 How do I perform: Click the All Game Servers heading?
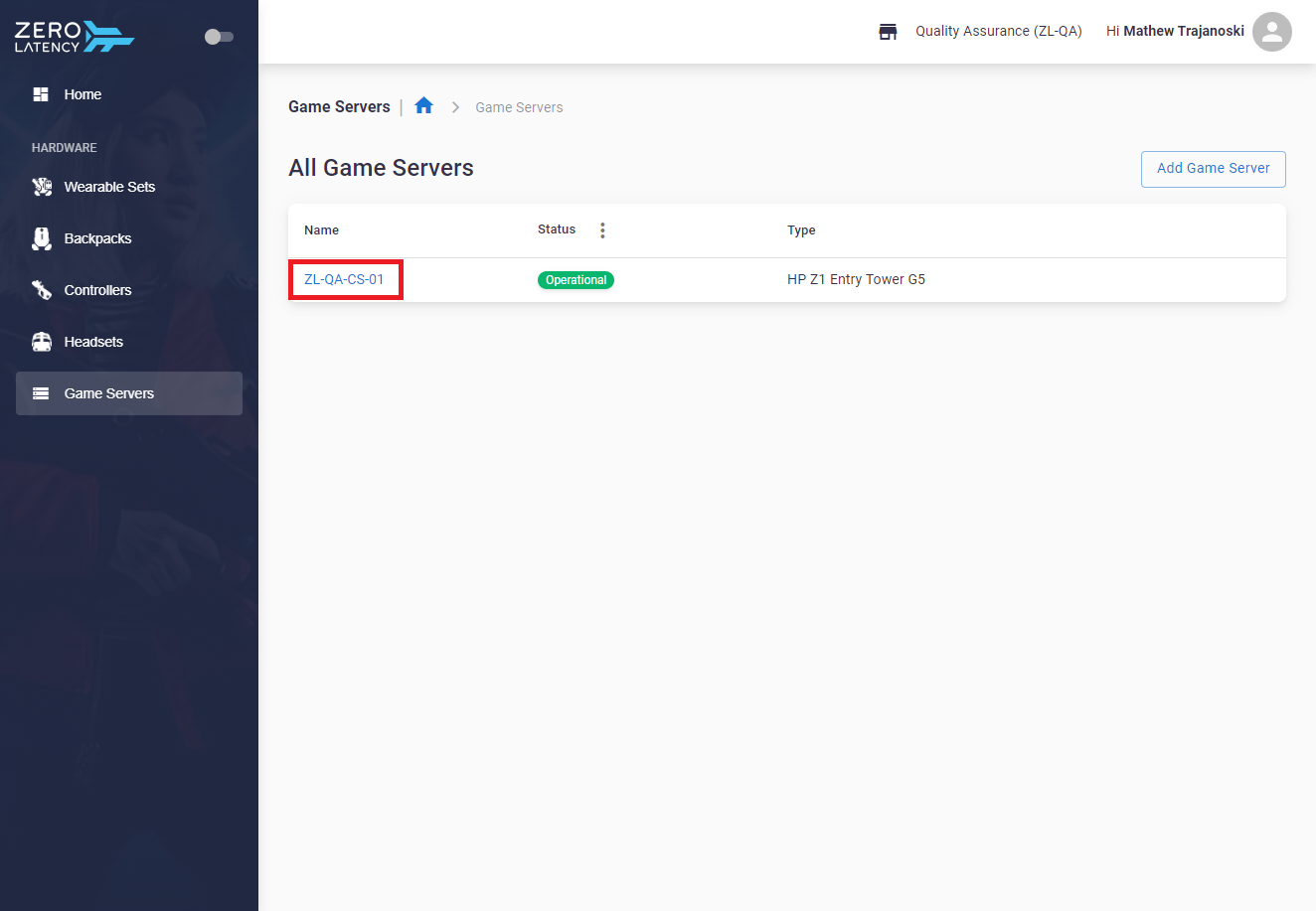coord(381,168)
